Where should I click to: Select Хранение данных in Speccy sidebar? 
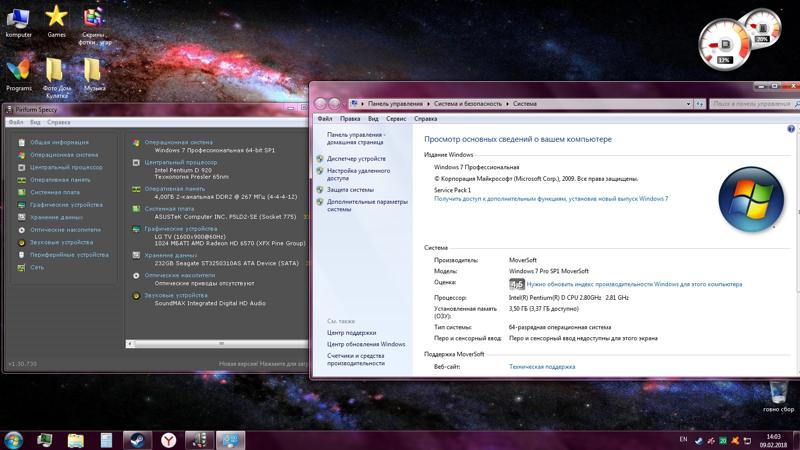56,217
